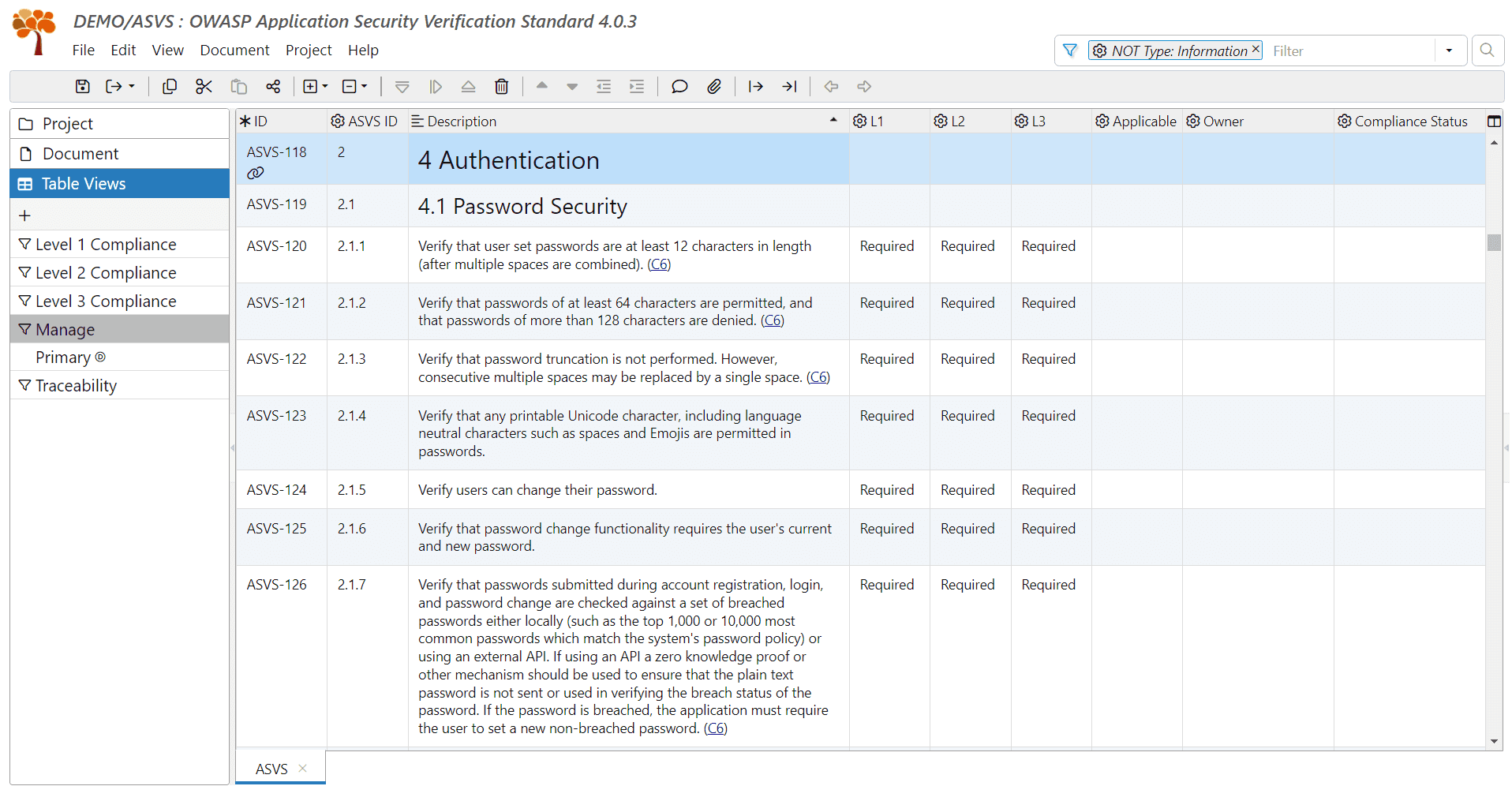Click the export arrow icon

[x=114, y=87]
